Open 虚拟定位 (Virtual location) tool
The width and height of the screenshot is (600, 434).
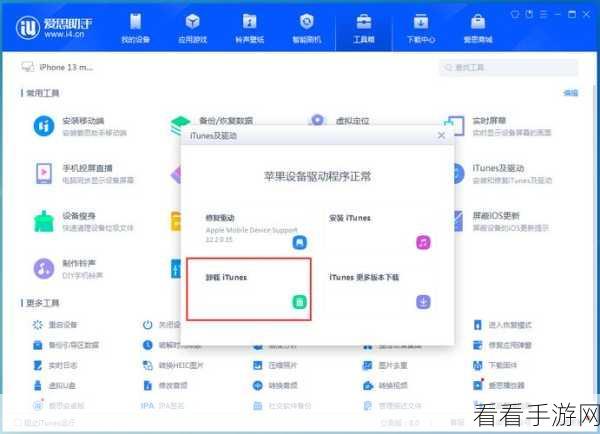click(x=340, y=121)
